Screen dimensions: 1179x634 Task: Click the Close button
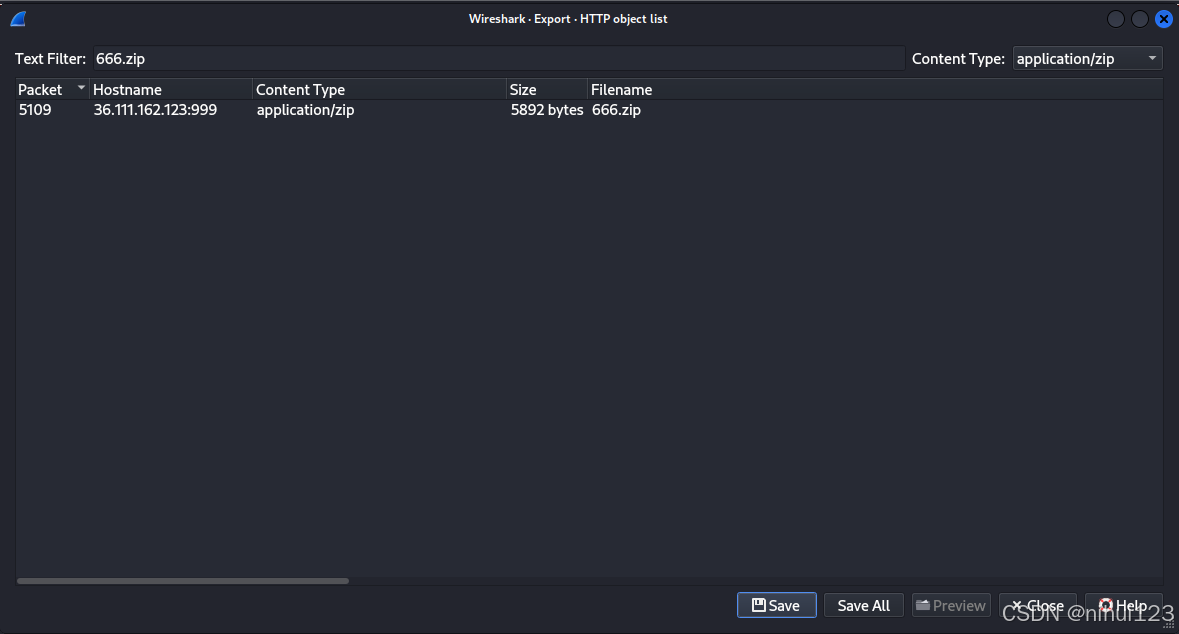[x=1038, y=605]
